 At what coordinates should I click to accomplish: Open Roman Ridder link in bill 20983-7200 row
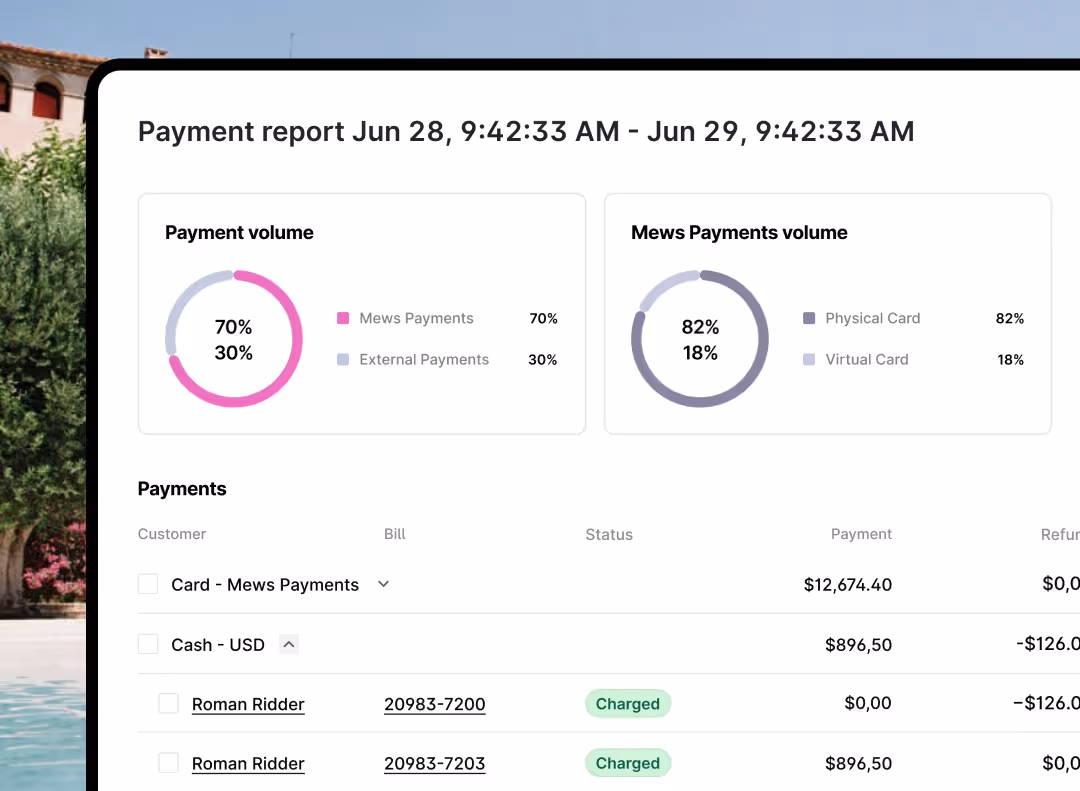pyautogui.click(x=248, y=704)
